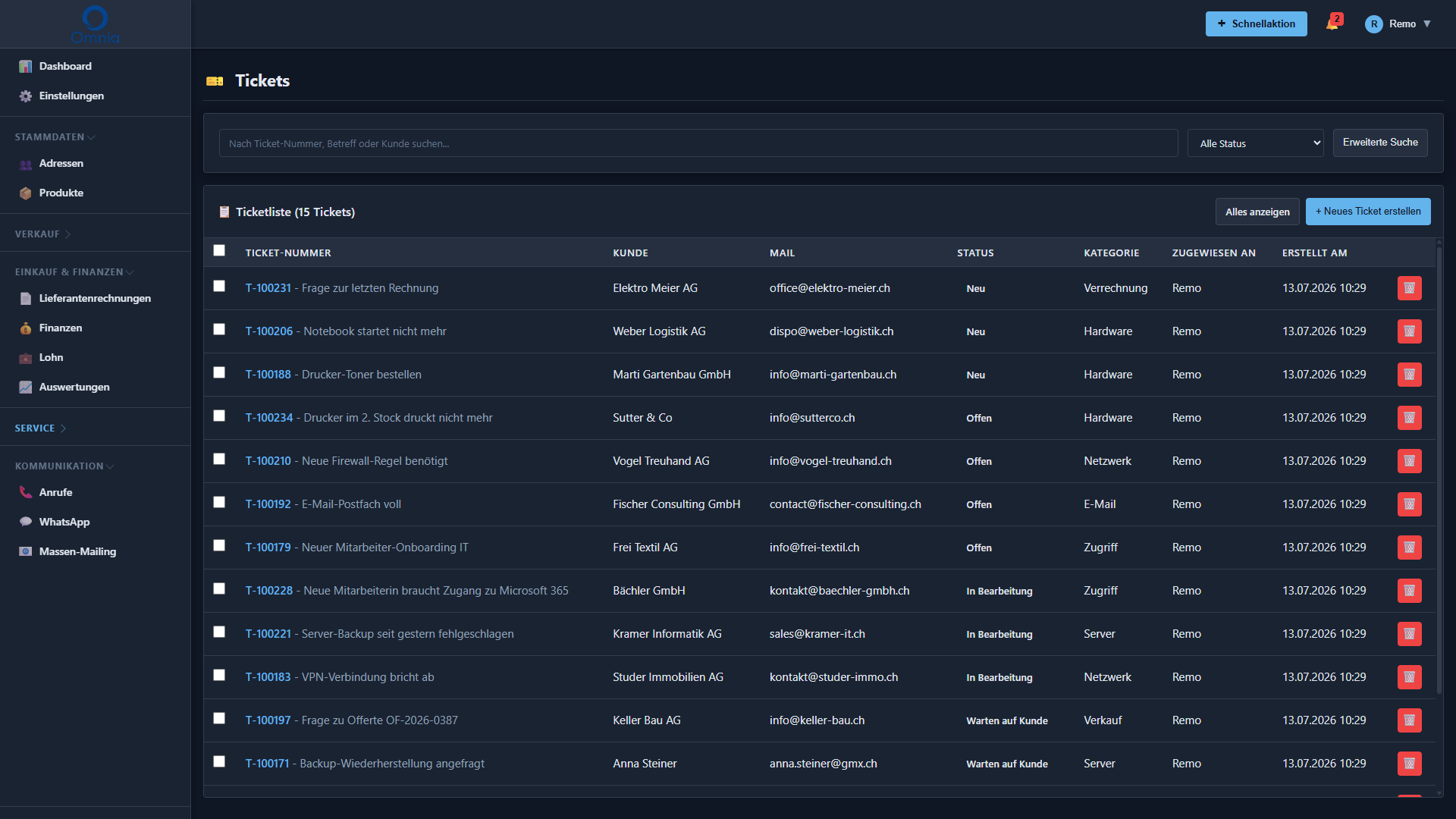
Task: Select checkbox for ticket T-100221
Action: (x=219, y=632)
